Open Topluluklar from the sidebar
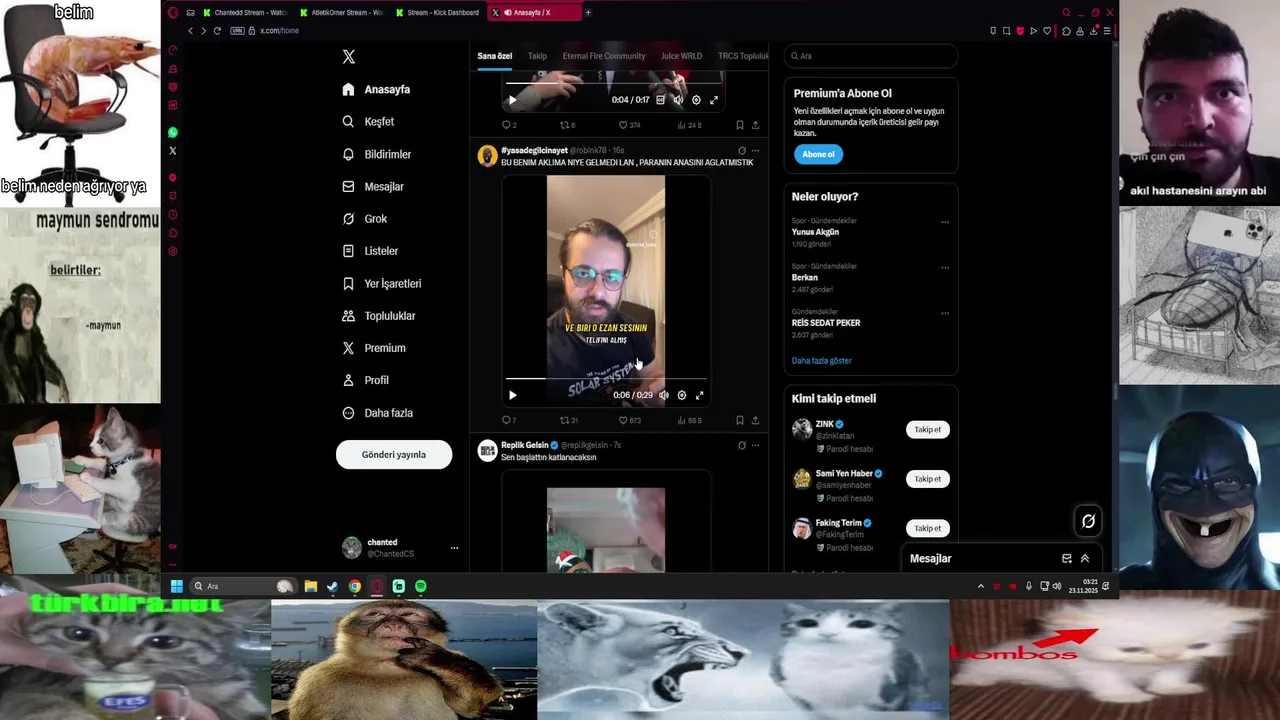The image size is (1280, 720). pyautogui.click(x=379, y=316)
